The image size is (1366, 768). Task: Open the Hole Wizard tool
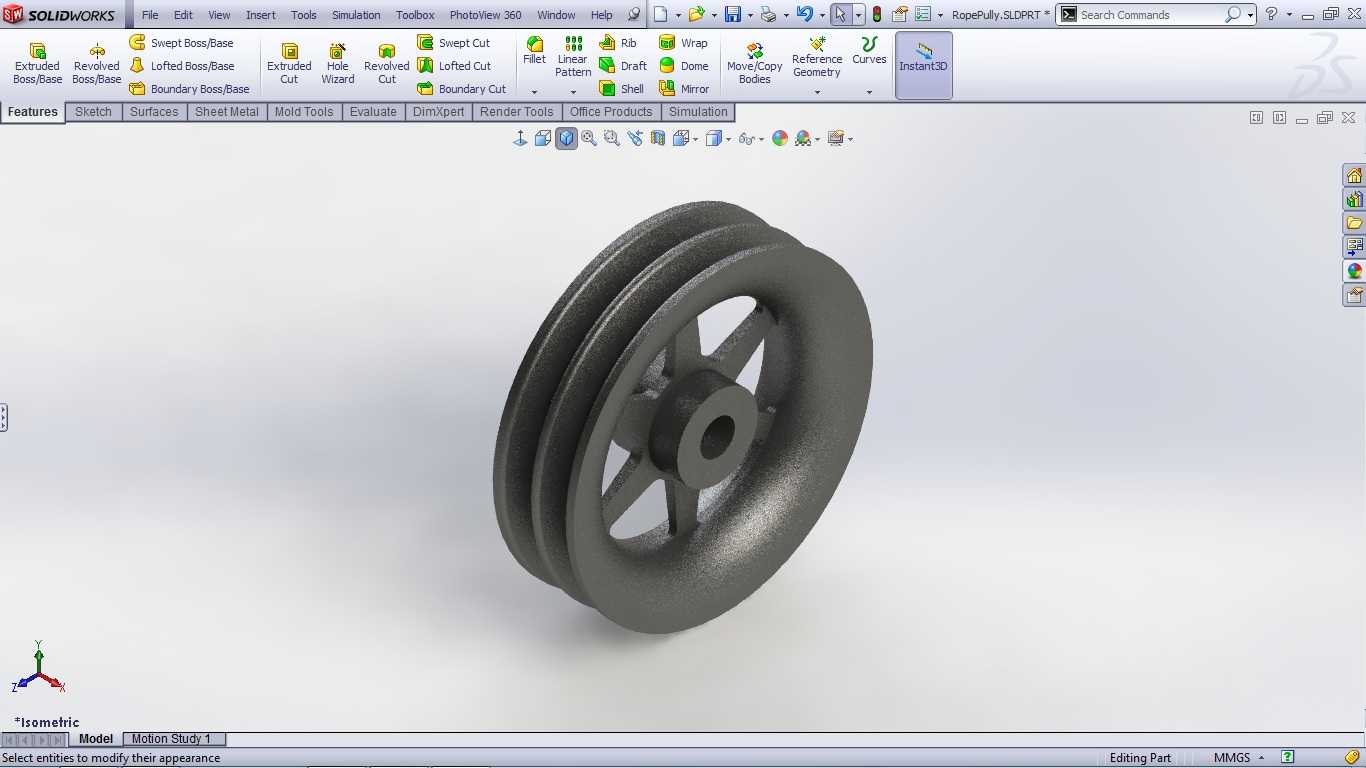[338, 63]
